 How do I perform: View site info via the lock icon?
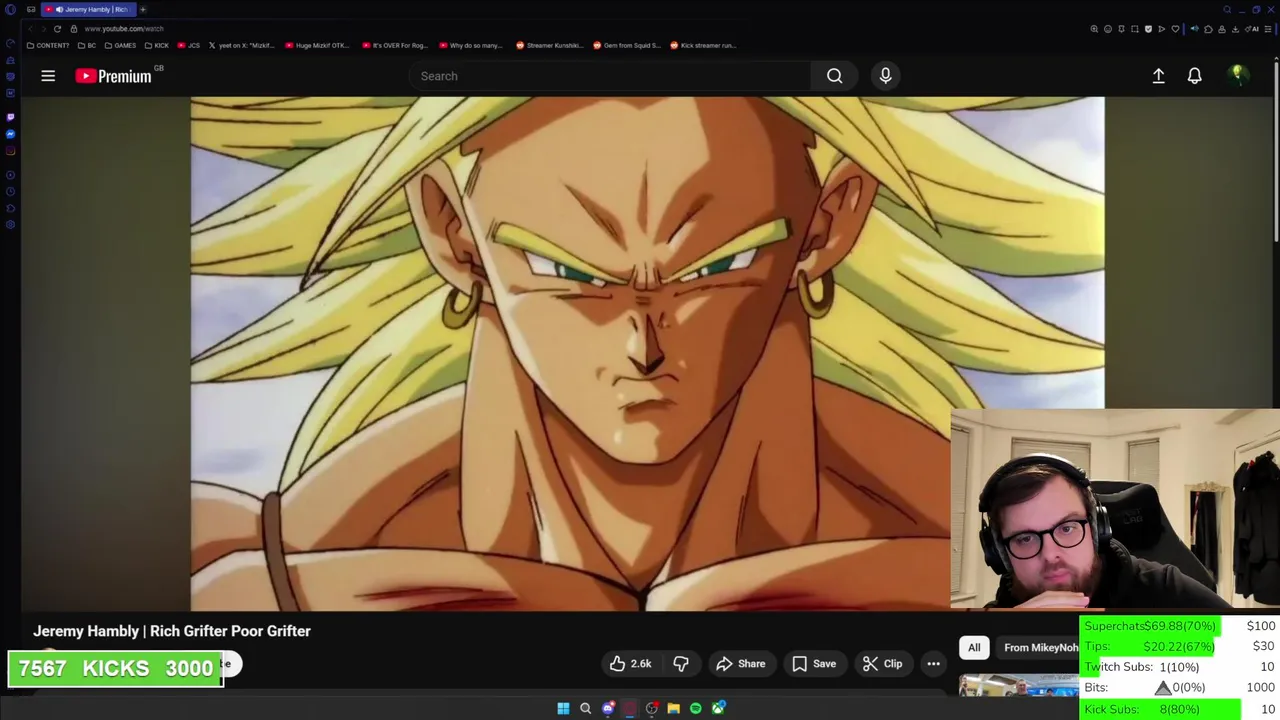tap(73, 29)
